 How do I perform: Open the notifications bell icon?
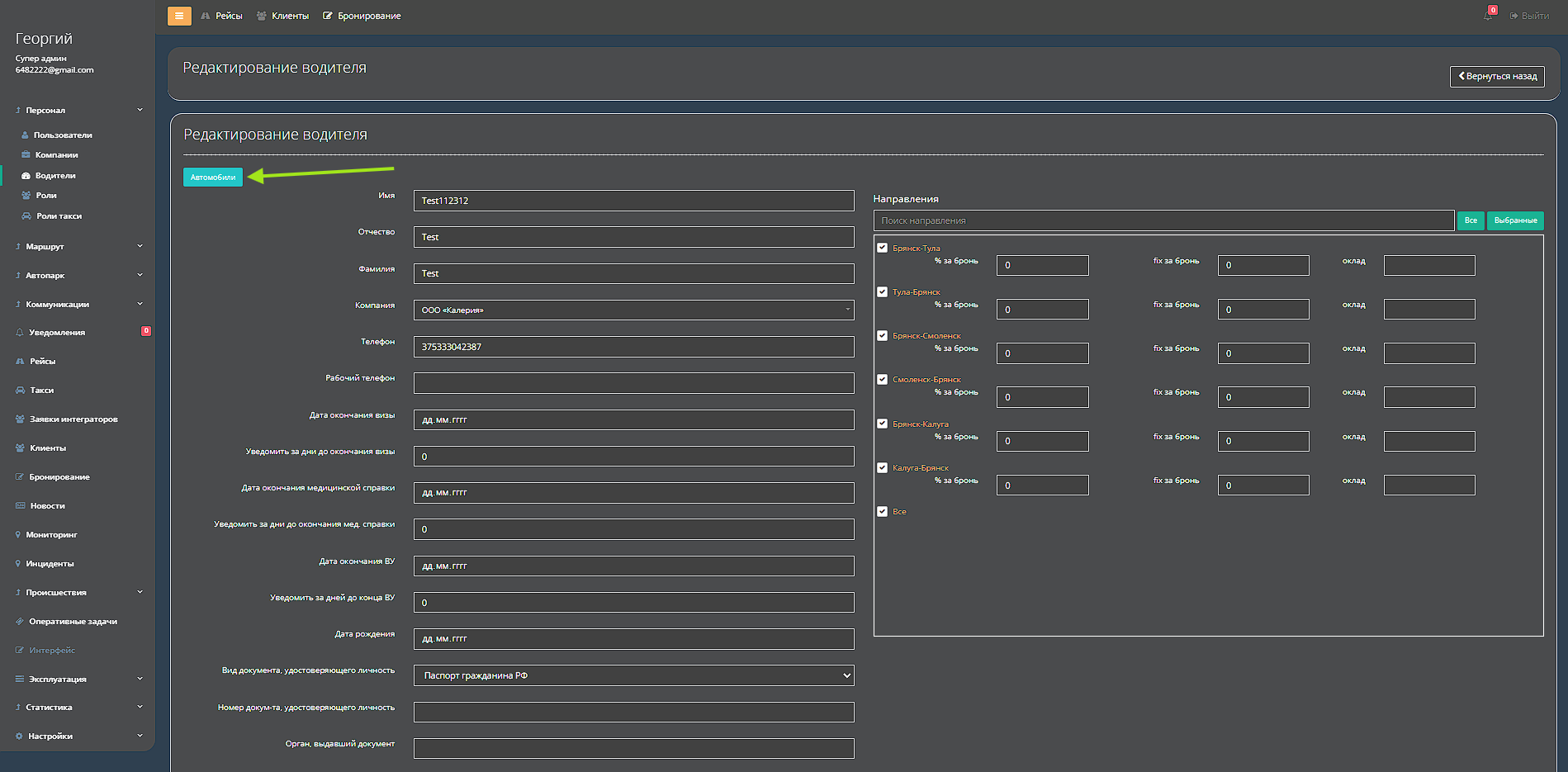click(1488, 16)
